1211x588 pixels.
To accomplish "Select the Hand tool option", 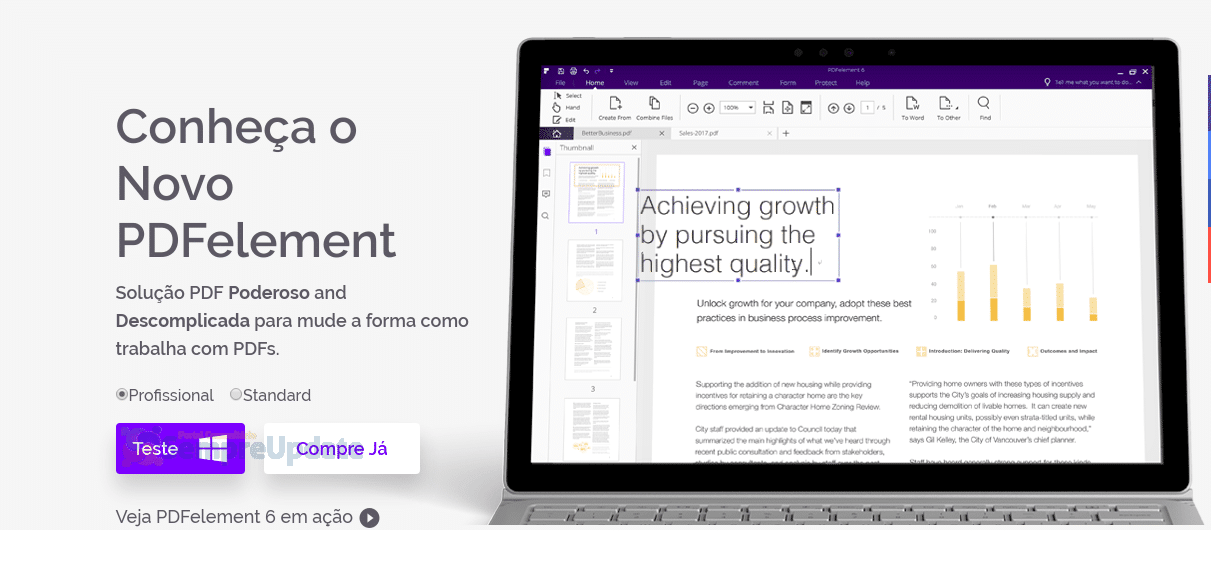I will click(x=566, y=107).
